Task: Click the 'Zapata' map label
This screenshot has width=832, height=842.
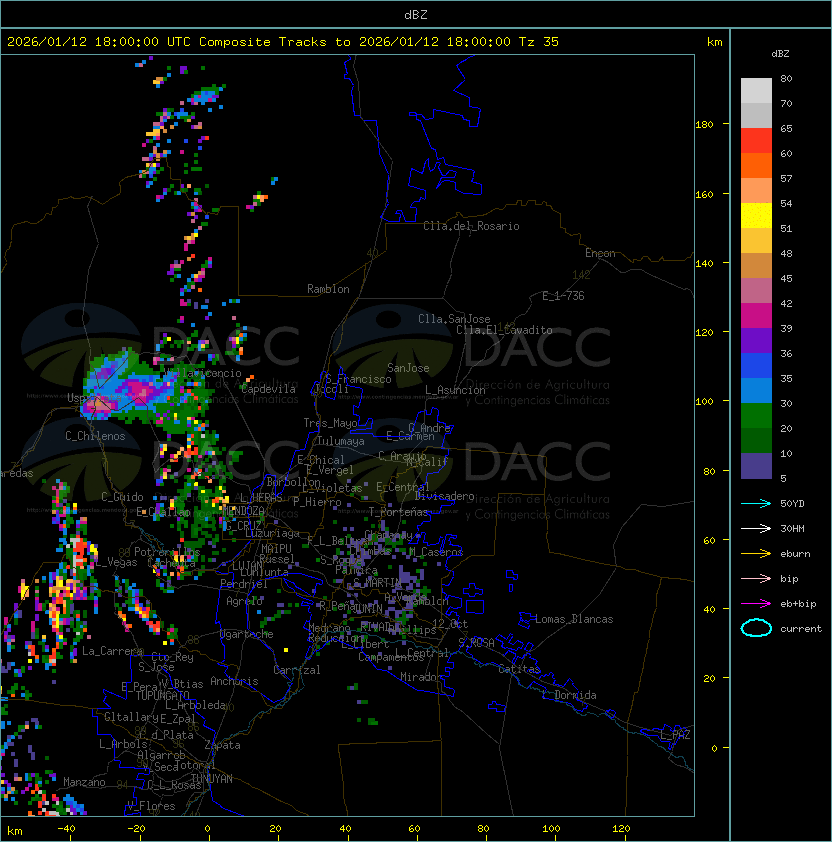Action: click(222, 745)
